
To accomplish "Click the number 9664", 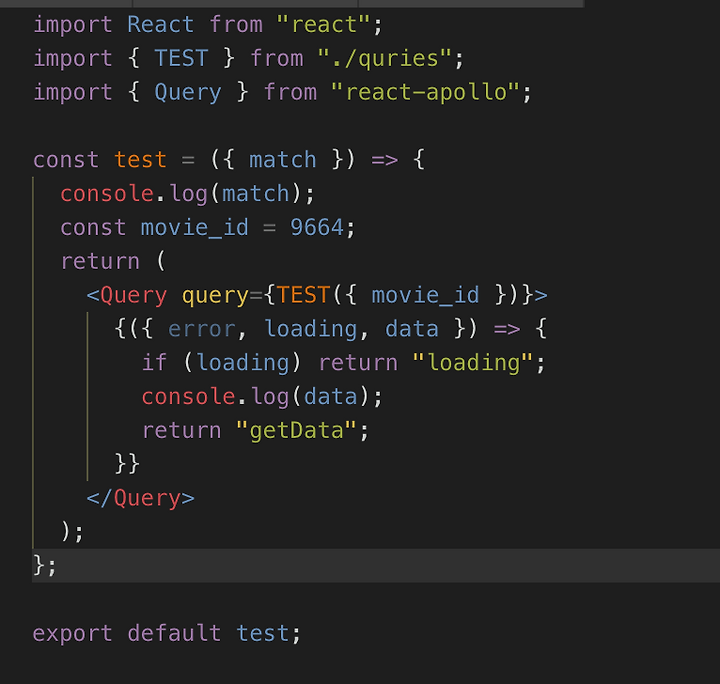I will tap(317, 227).
